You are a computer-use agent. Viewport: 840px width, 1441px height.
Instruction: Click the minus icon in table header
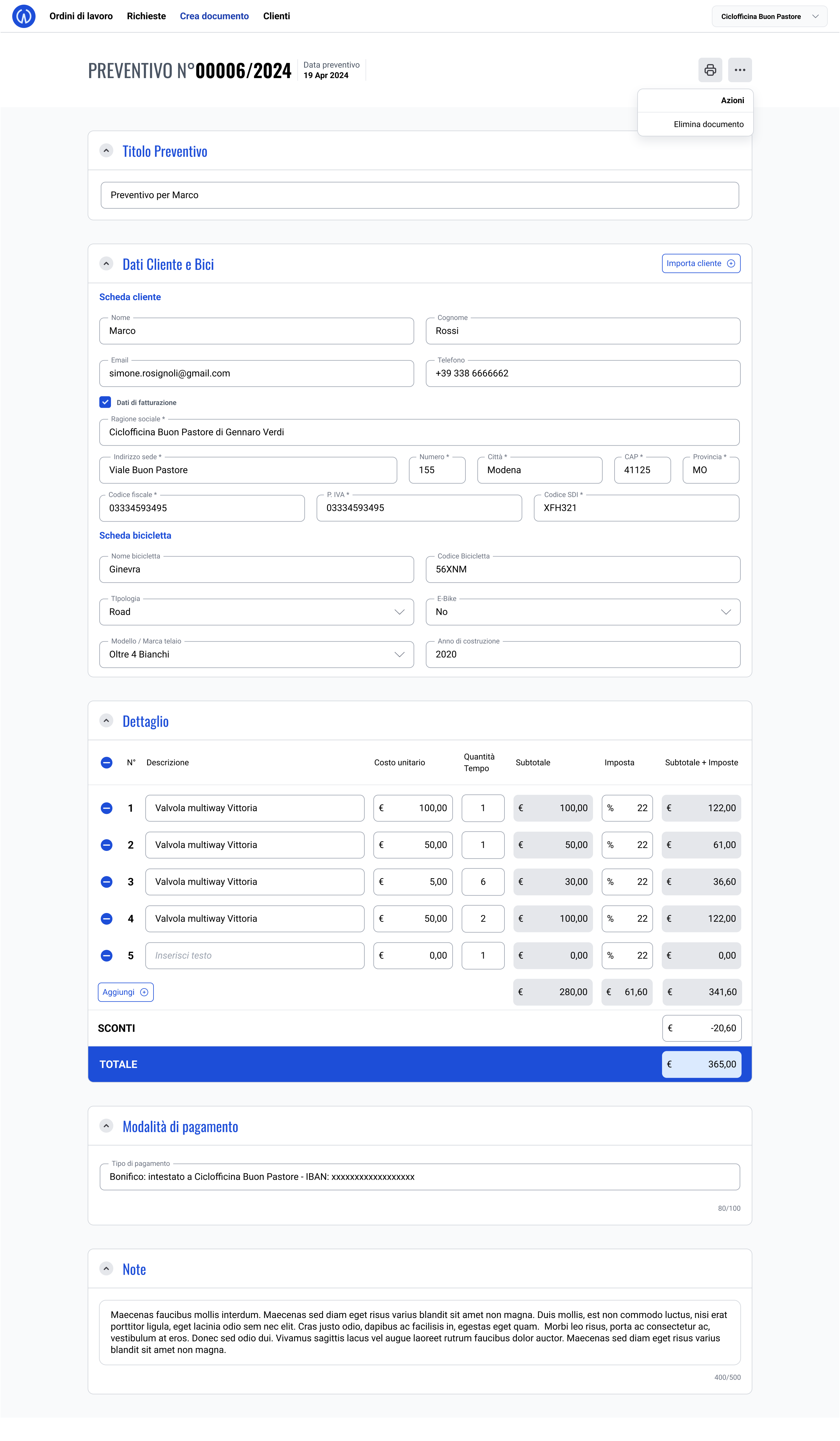[106, 762]
